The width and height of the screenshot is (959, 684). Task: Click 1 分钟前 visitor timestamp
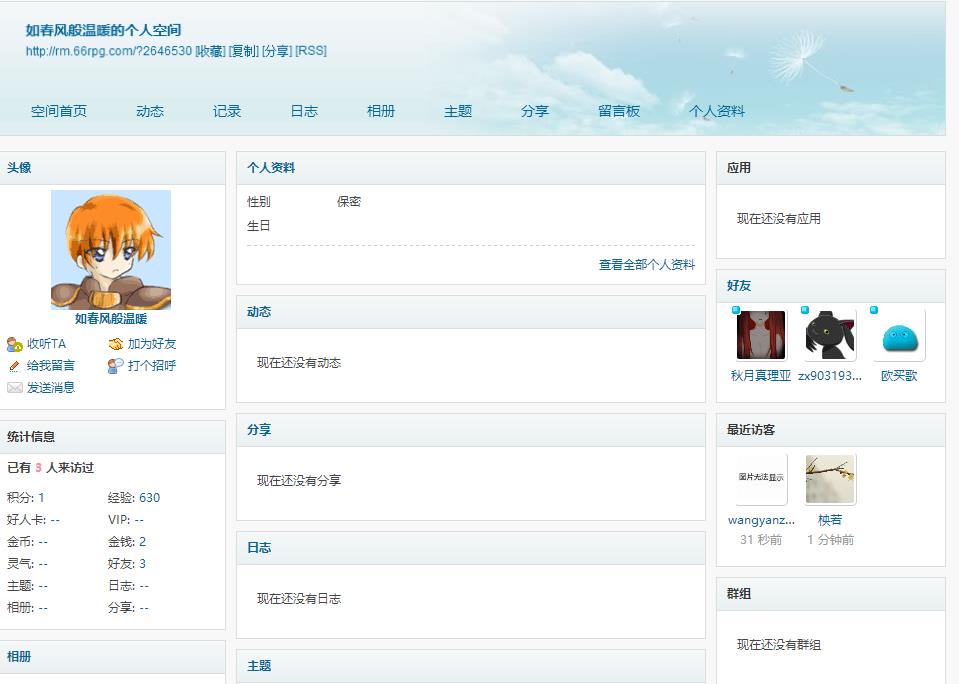830,540
